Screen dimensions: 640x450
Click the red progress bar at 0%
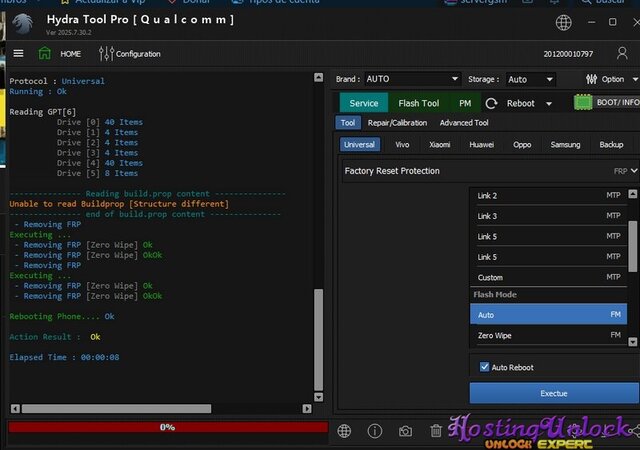point(167,427)
